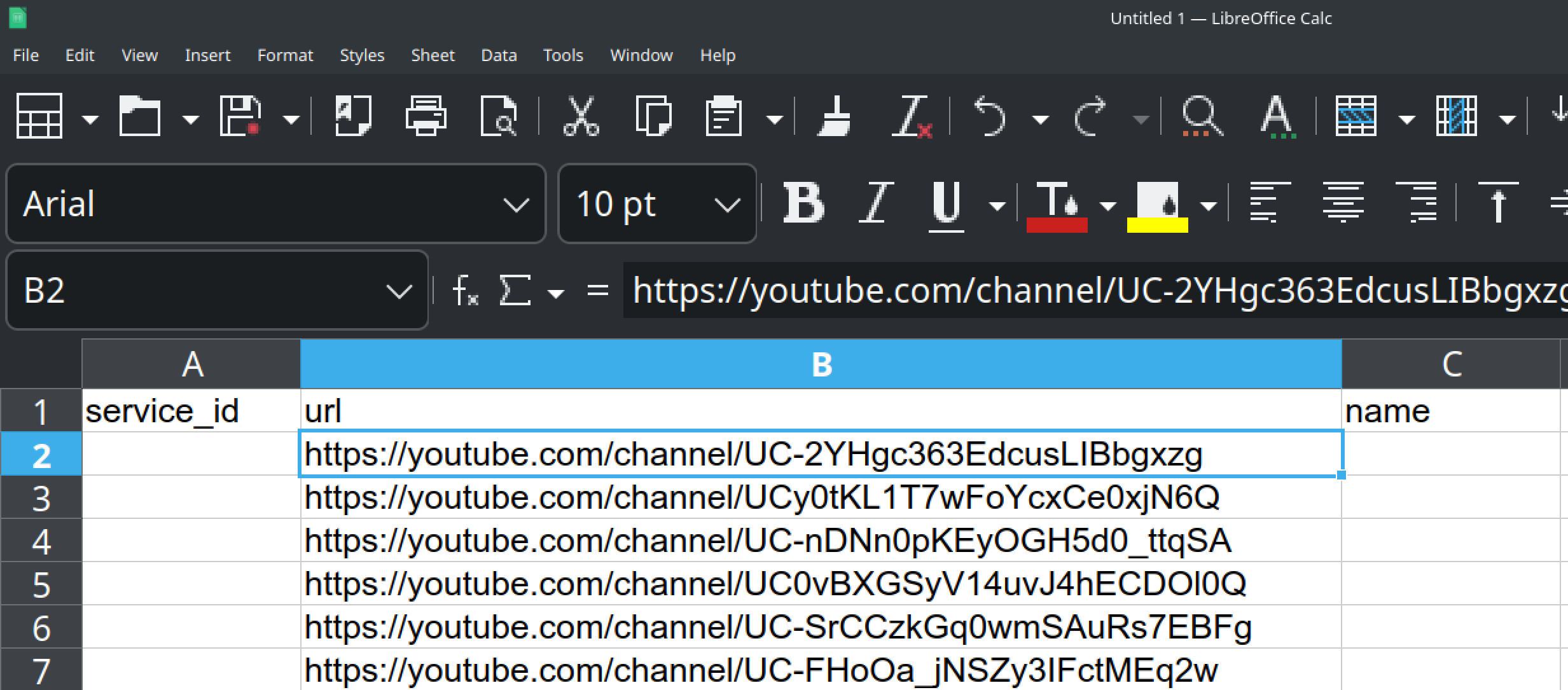The image size is (1568, 690).
Task: Click the Sum sigma icon
Action: 514,290
